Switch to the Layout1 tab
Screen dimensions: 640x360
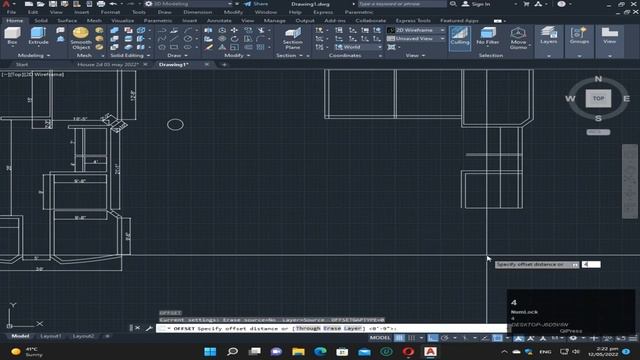pyautogui.click(x=51, y=336)
